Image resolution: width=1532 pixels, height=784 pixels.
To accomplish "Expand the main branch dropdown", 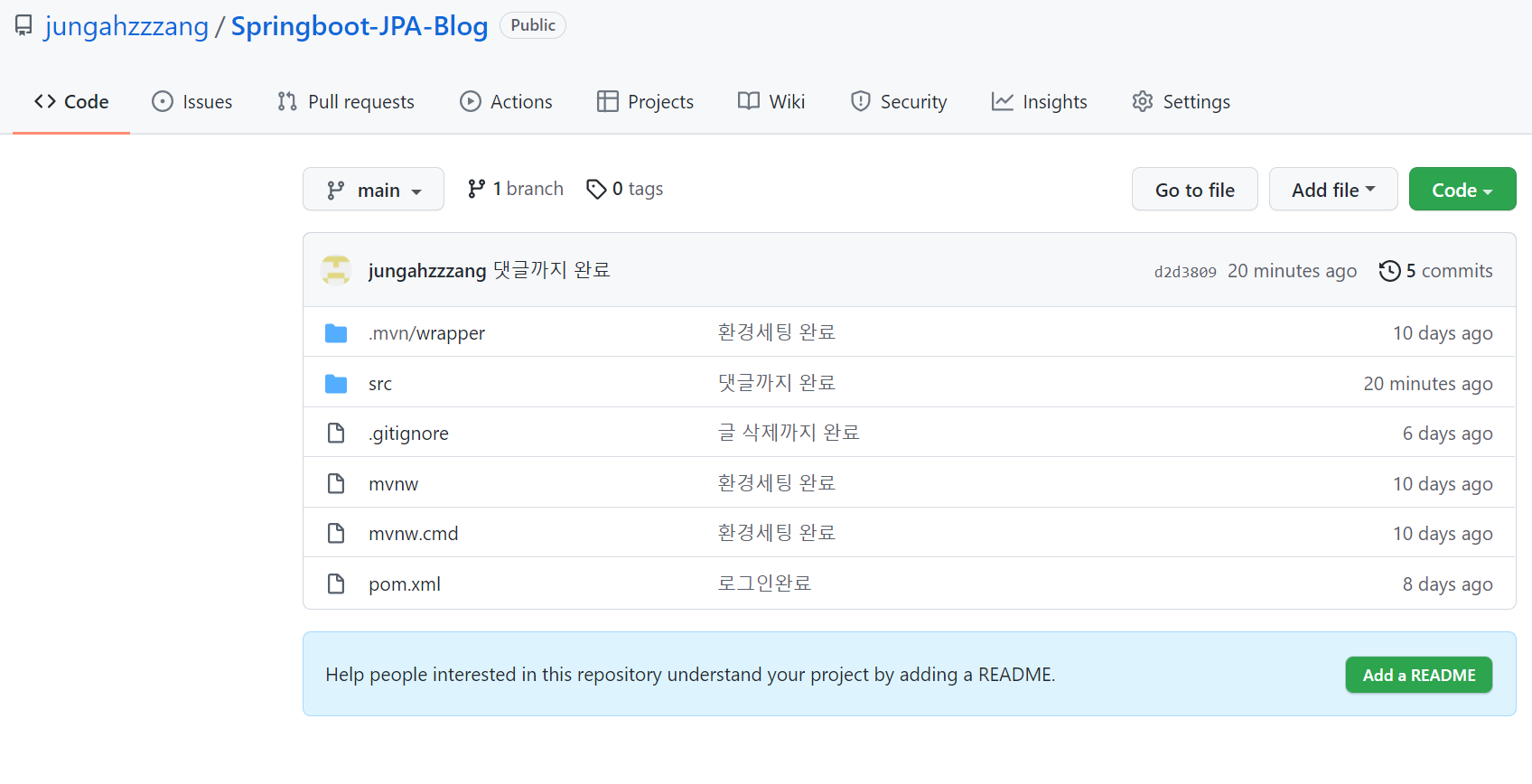I will (373, 189).
